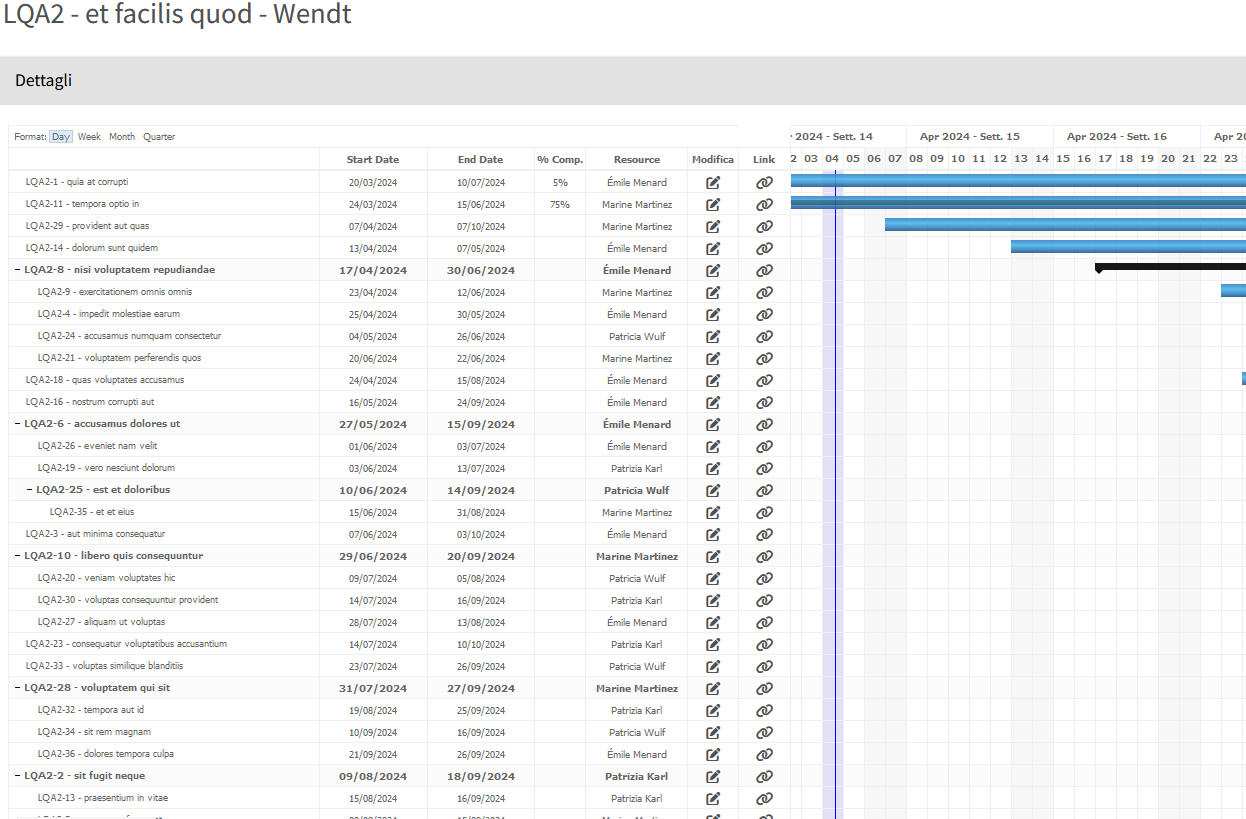Edit task LQA2-11 tempora optio in
Screen dimensions: 1246x819
pyautogui.click(x=713, y=205)
